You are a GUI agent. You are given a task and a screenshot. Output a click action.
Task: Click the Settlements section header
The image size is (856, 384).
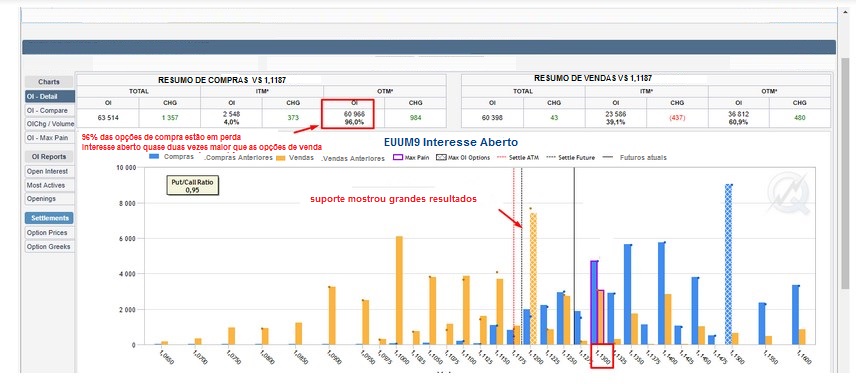pos(49,218)
